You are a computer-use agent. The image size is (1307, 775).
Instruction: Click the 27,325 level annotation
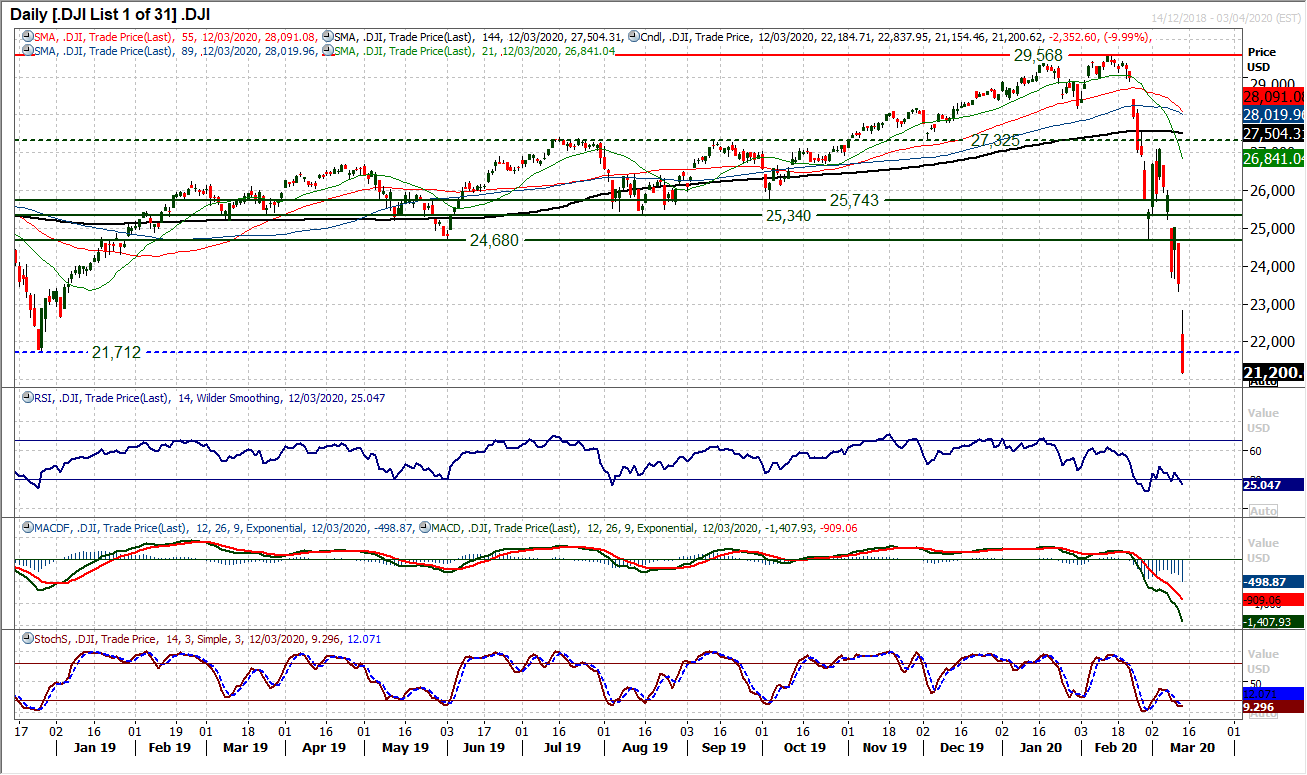(995, 141)
